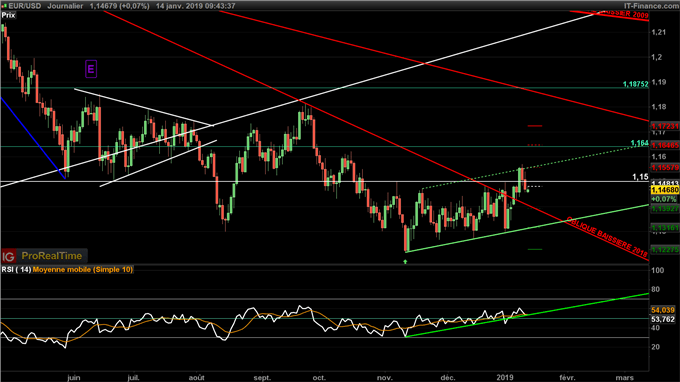Click the IG logo badge
The image size is (680, 382).
click(x=8, y=256)
